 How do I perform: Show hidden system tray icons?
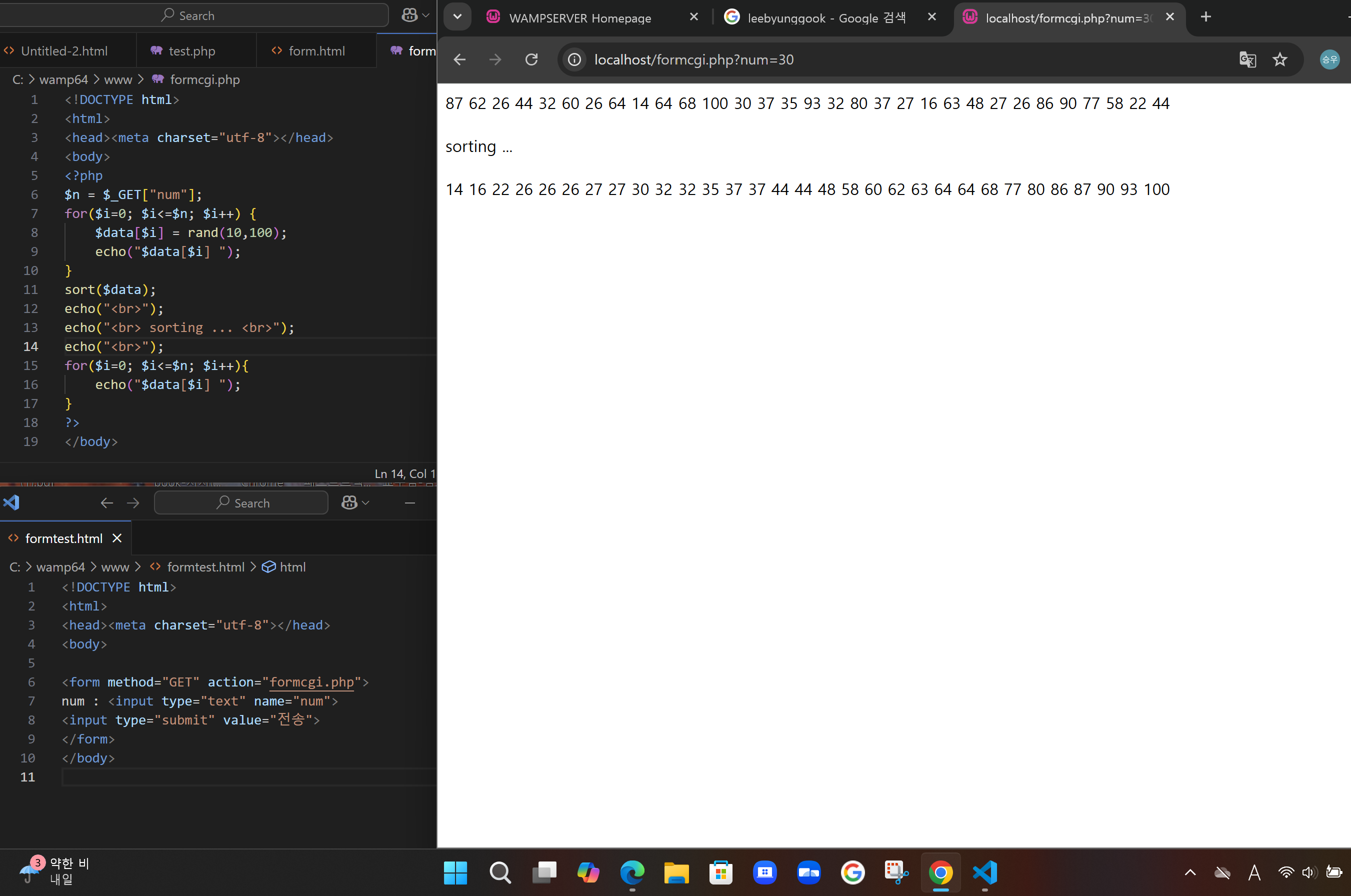pyautogui.click(x=1190, y=872)
